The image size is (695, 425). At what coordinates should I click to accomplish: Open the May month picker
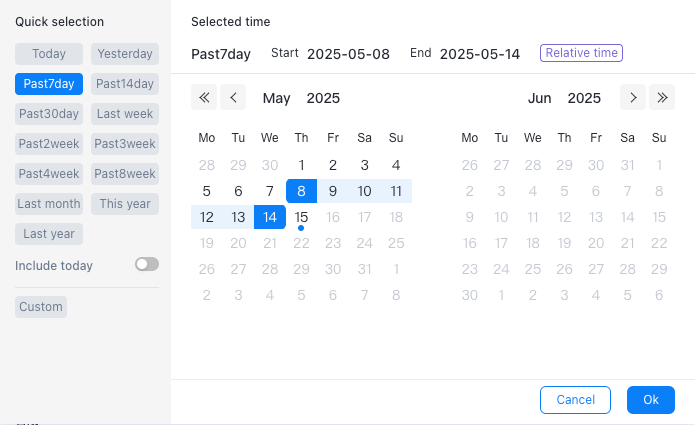click(x=276, y=98)
